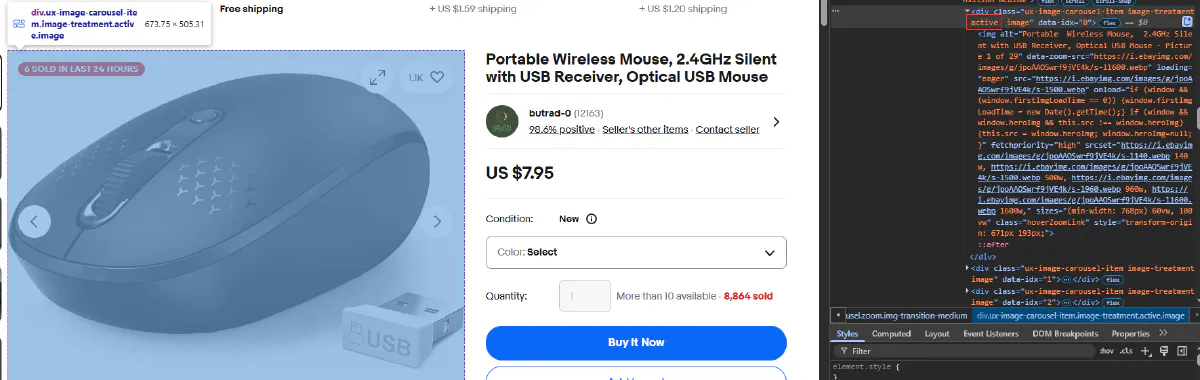Open seller details chevron arrow

coord(776,122)
